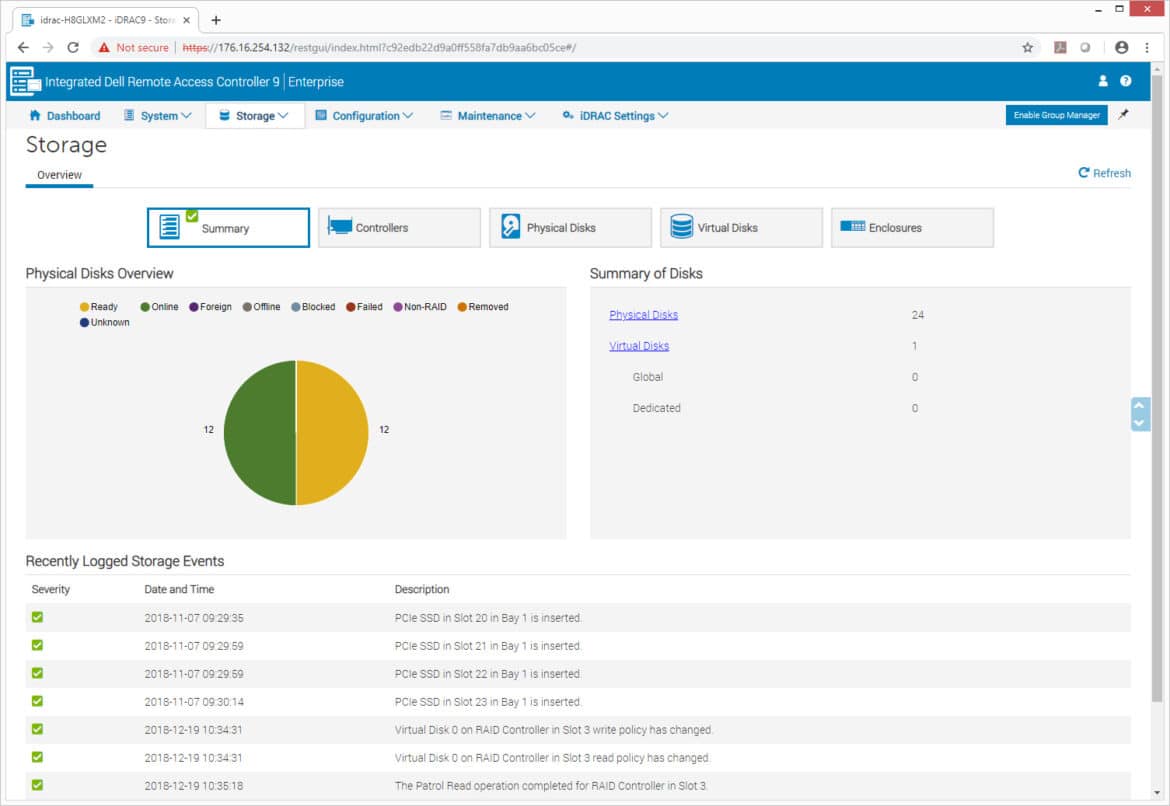This screenshot has width=1170, height=806.
Task: Click the Enable Group Manager button
Action: pos(1057,115)
